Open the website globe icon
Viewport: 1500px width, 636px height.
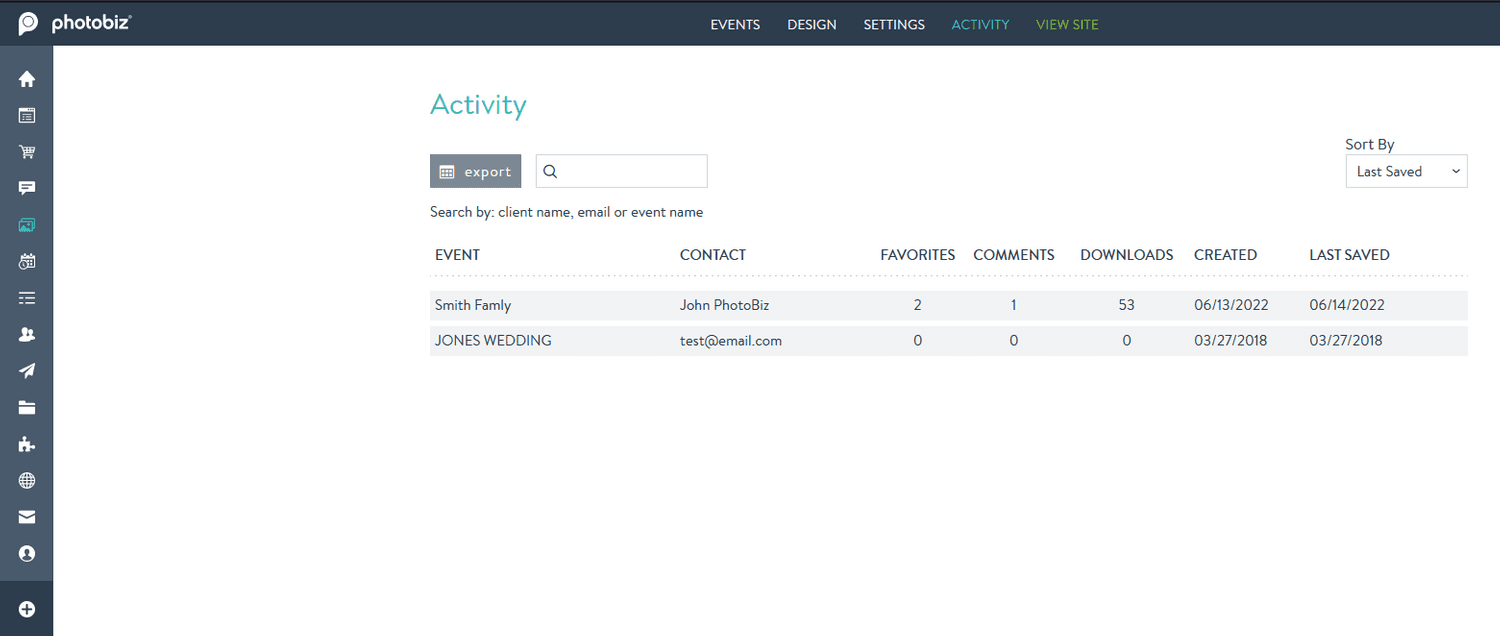click(x=26, y=480)
